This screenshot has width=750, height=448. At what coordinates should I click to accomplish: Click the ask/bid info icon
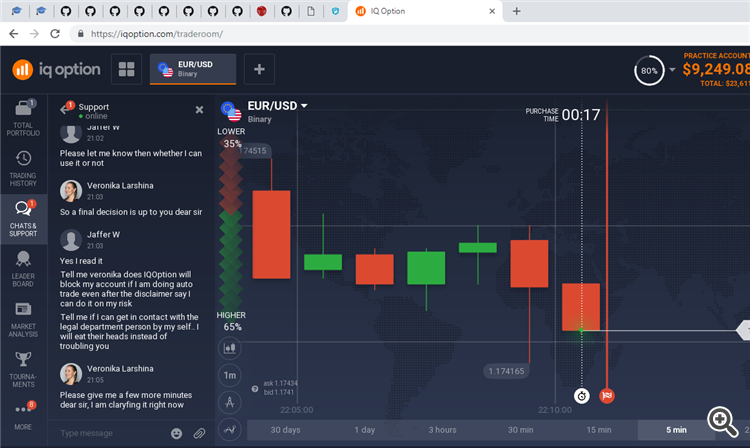coord(255,389)
